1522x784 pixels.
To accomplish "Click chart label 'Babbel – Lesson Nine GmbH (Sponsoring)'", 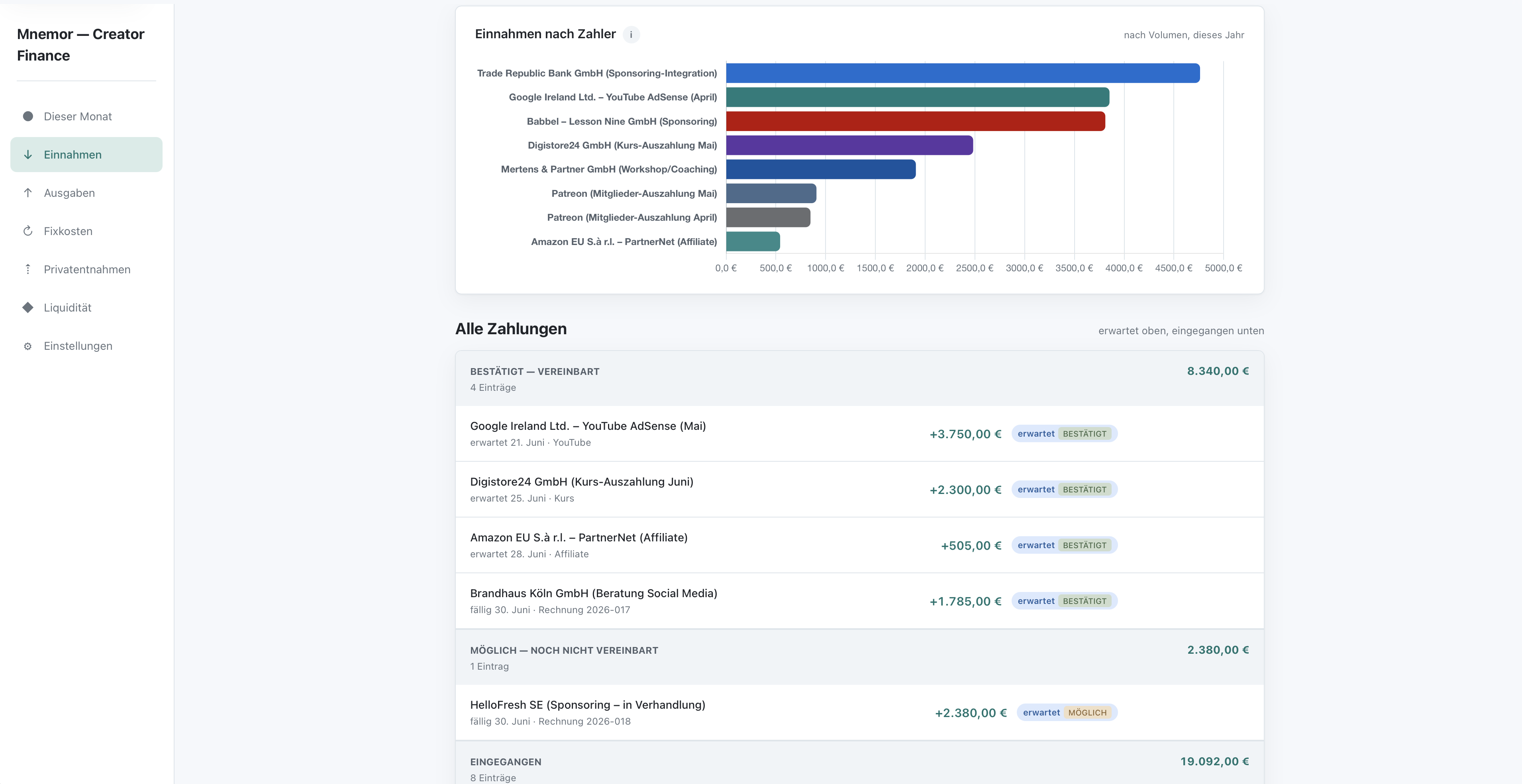I will [x=622, y=121].
